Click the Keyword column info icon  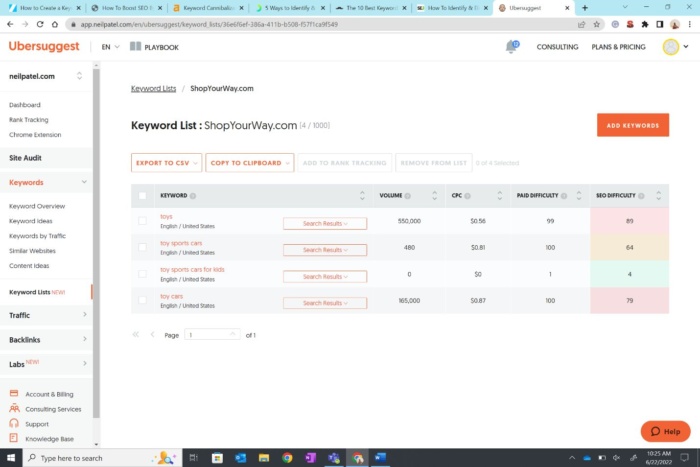tap(193, 196)
